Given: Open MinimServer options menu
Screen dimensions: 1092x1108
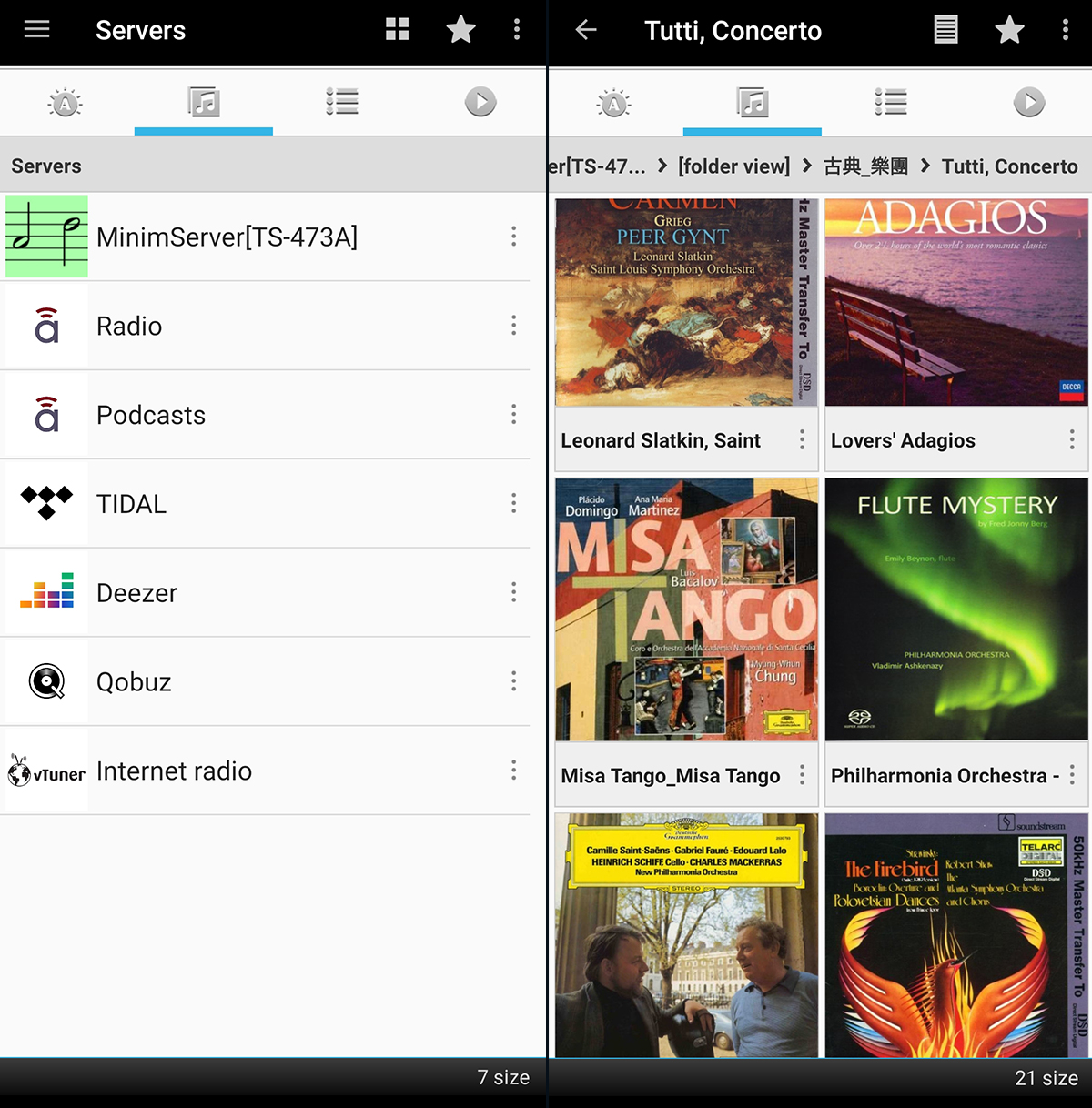Looking at the screenshot, I should tap(514, 237).
